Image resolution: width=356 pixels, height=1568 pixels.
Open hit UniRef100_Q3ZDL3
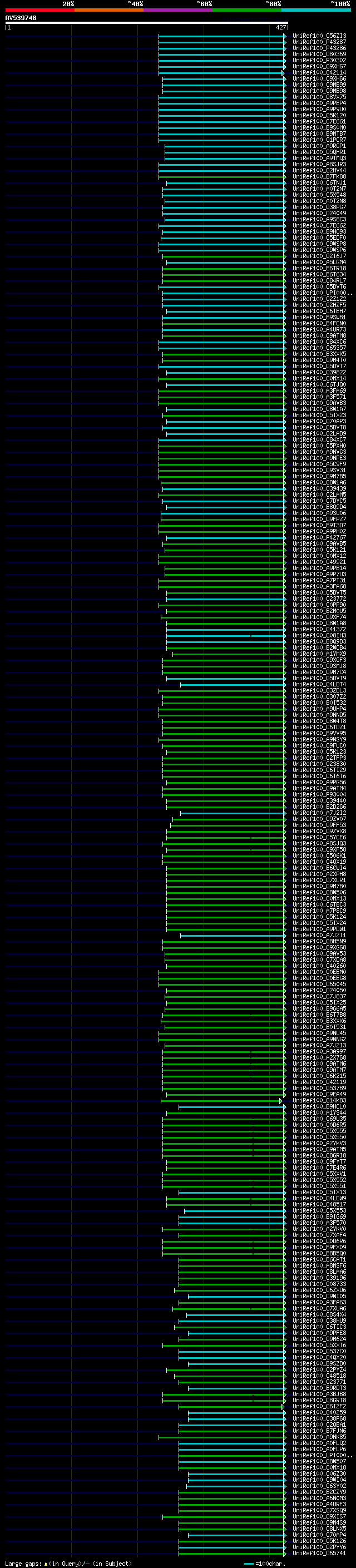pyautogui.click(x=319, y=691)
